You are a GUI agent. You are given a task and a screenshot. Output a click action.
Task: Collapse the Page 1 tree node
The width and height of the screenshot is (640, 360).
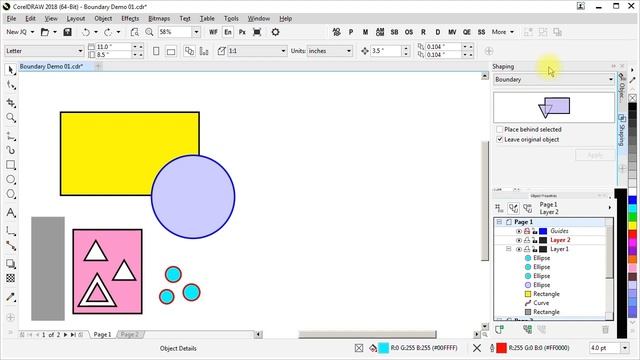499,222
